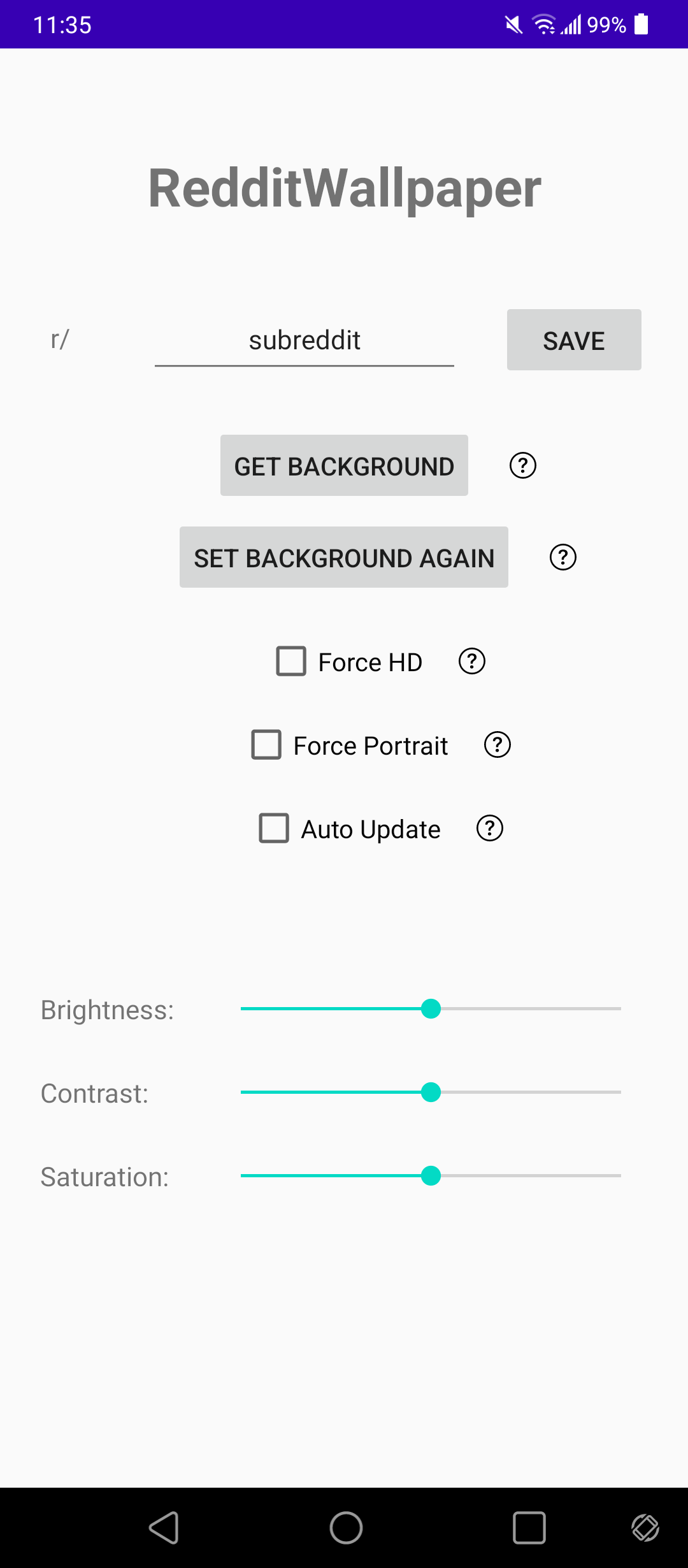
Task: Open the recent apps square button
Action: 528,1527
